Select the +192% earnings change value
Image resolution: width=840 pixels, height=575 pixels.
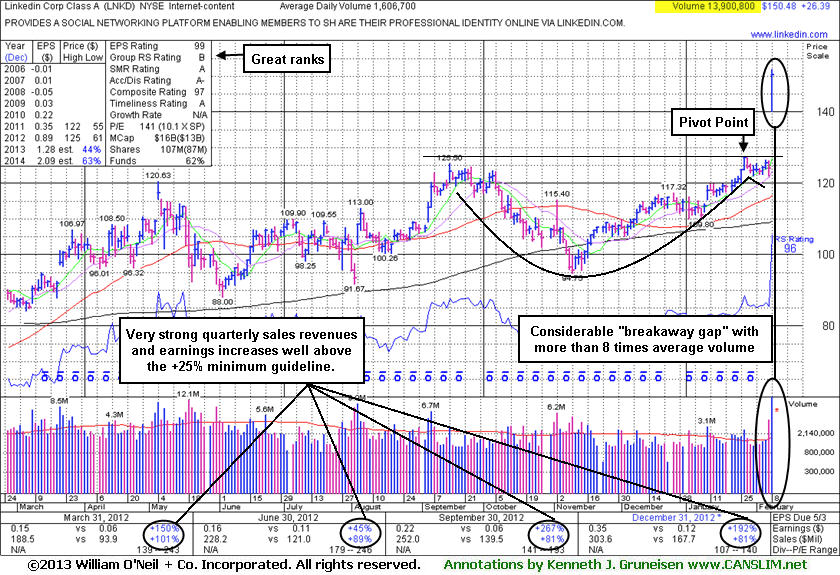742,528
